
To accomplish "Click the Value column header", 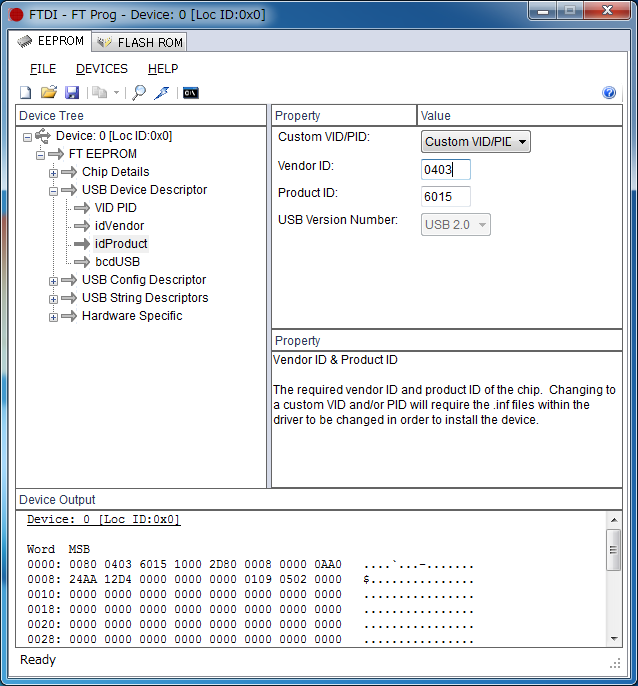I will (x=519, y=116).
